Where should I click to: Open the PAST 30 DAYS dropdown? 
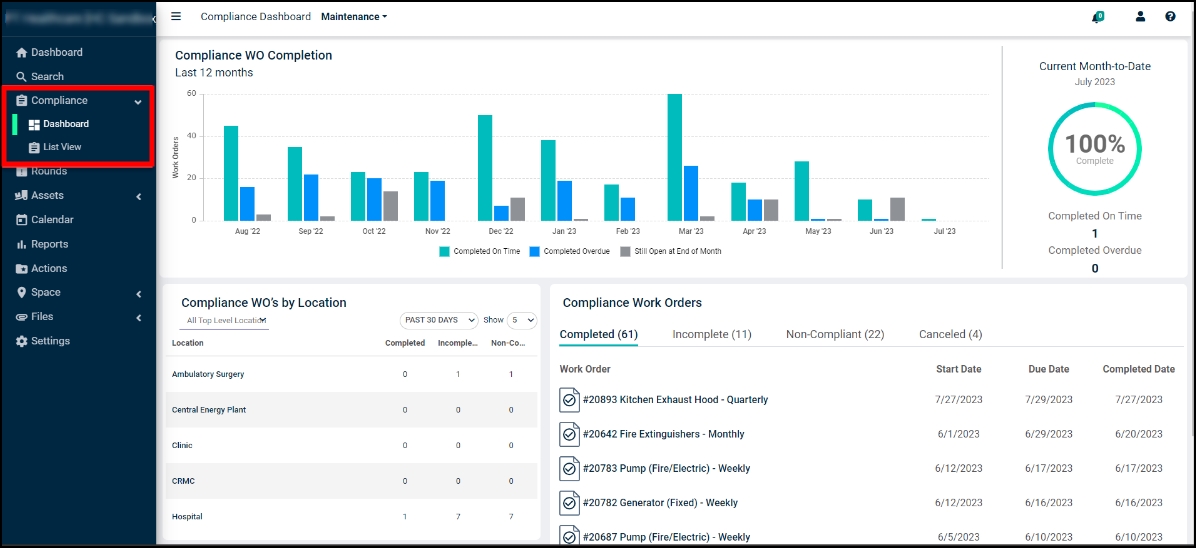click(439, 320)
